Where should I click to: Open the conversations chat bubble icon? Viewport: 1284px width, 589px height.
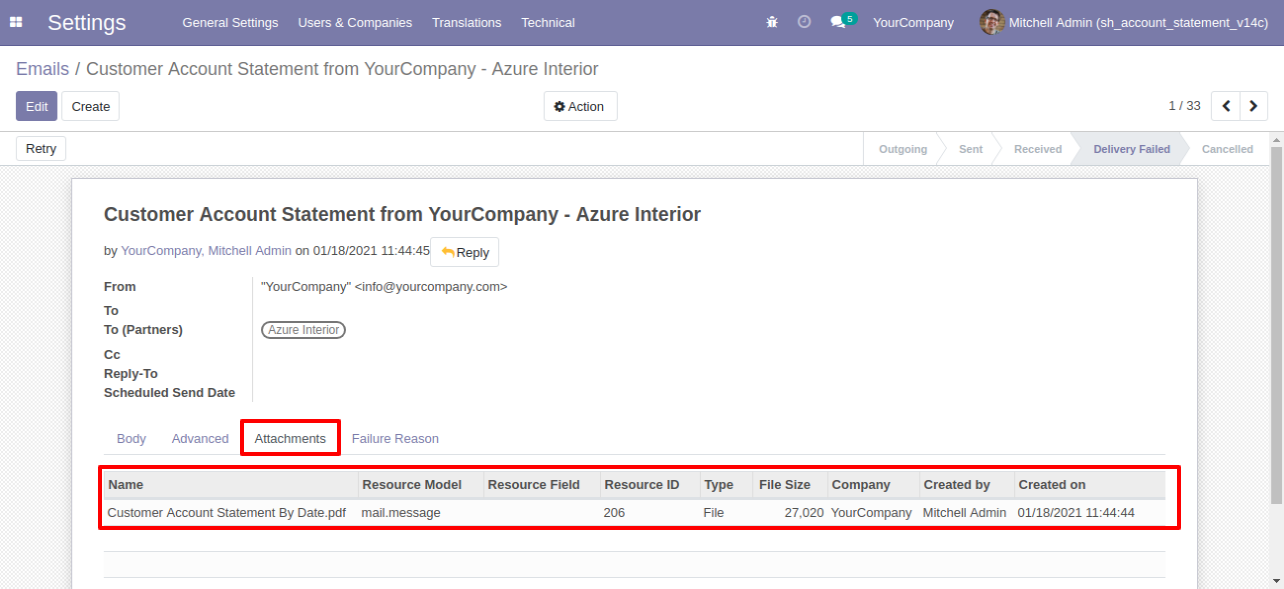(838, 22)
